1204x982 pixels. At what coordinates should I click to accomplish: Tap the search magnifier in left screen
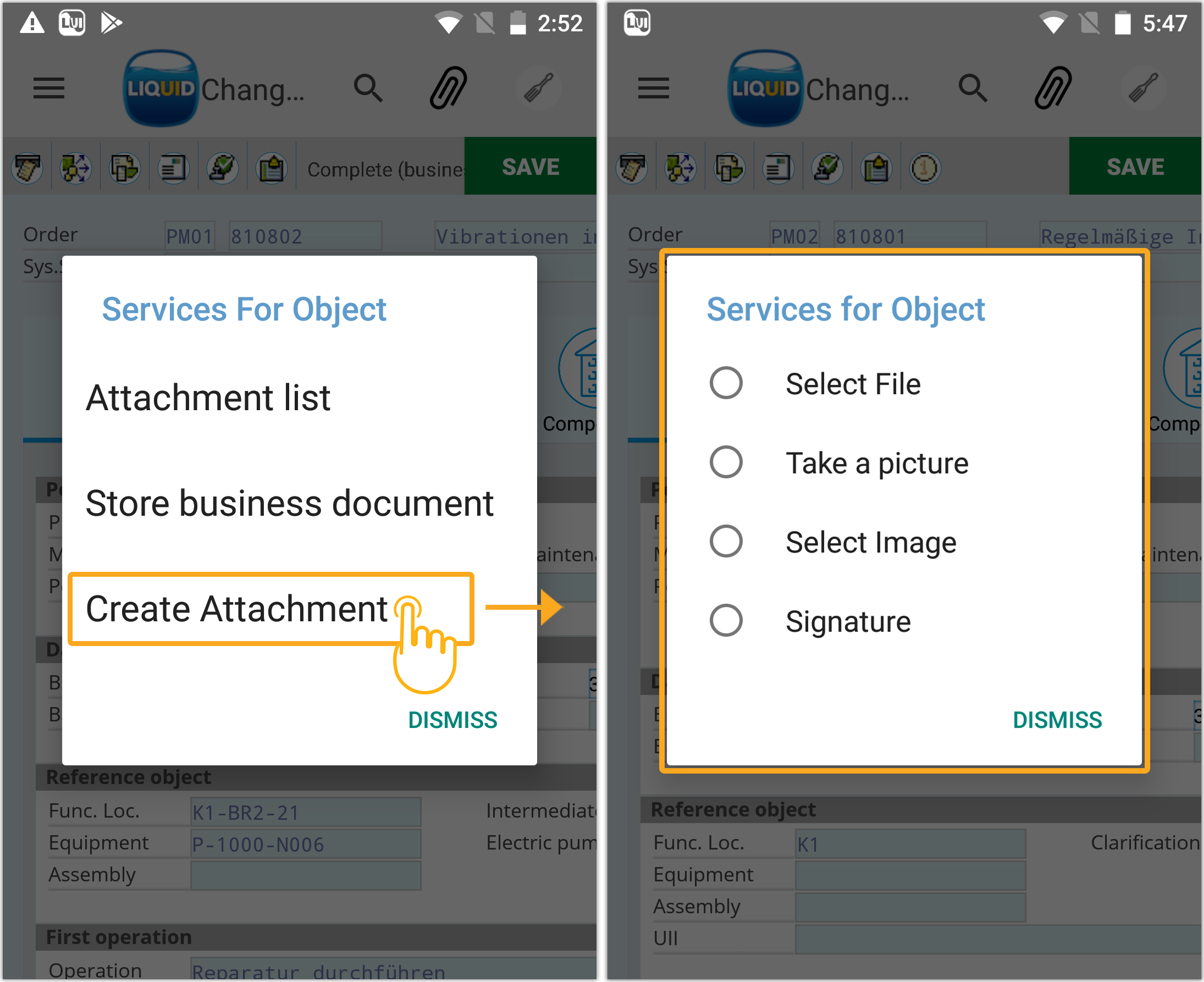pos(368,87)
